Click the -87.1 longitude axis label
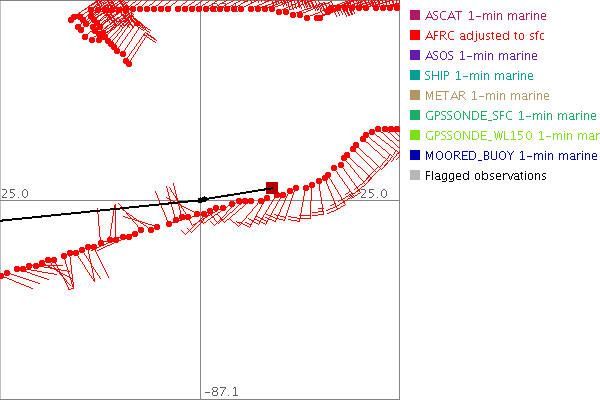The image size is (600, 400). (x=220, y=392)
